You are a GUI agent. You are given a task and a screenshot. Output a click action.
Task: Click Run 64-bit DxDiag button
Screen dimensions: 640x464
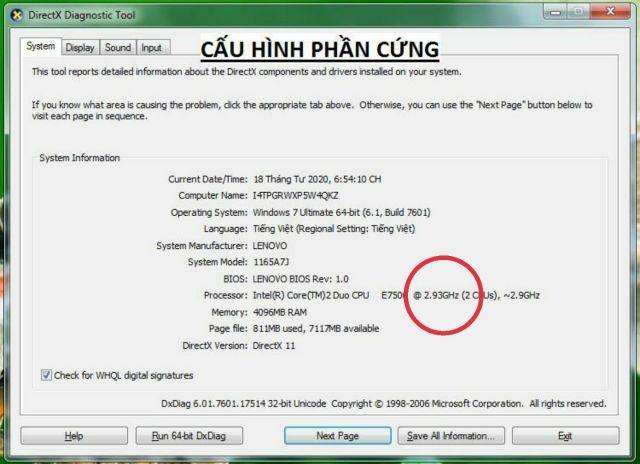pos(189,436)
